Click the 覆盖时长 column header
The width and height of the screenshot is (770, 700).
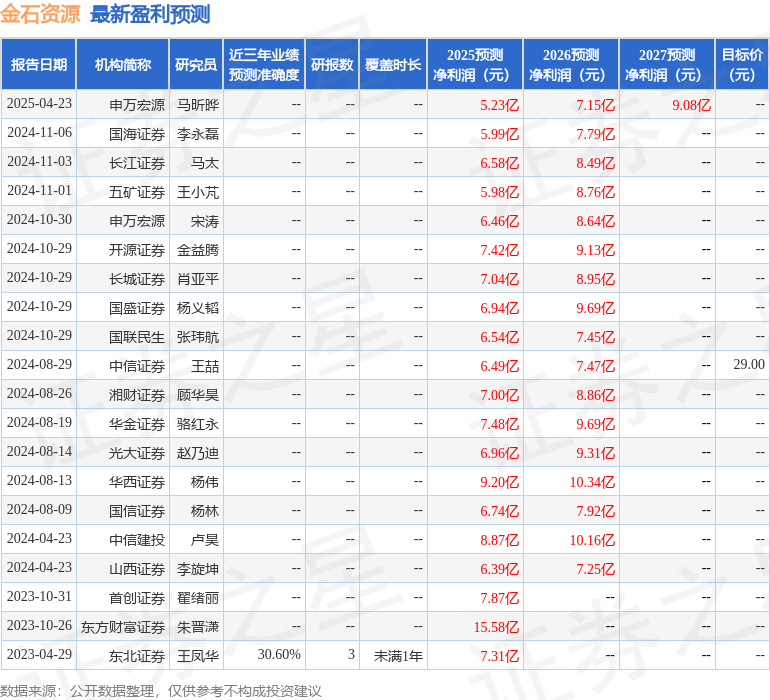[393, 65]
